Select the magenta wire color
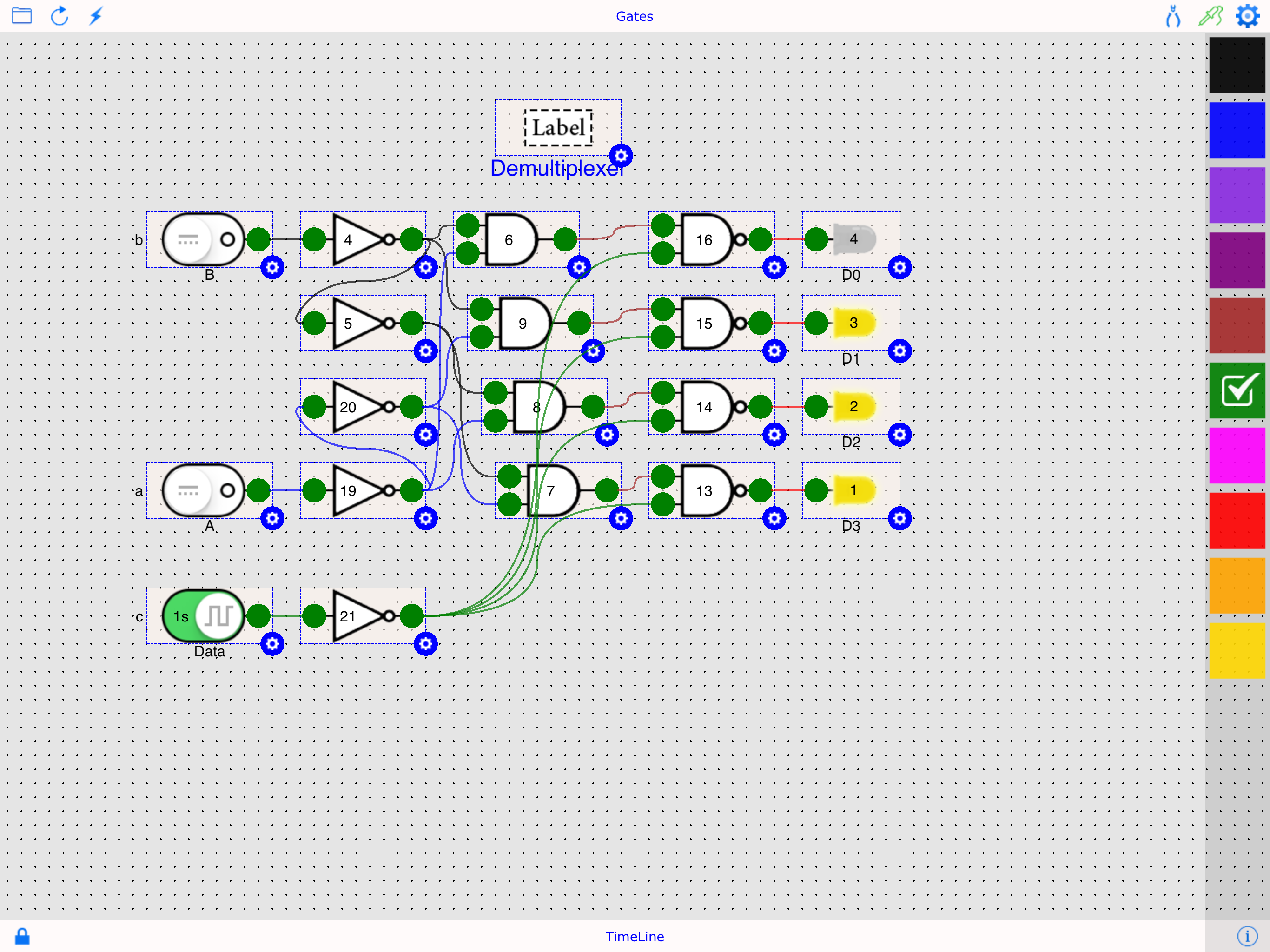The height and width of the screenshot is (952, 1270). click(x=1237, y=456)
